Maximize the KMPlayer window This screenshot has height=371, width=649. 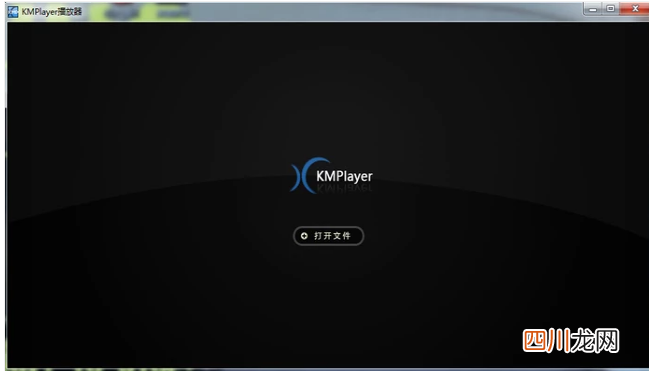click(611, 9)
